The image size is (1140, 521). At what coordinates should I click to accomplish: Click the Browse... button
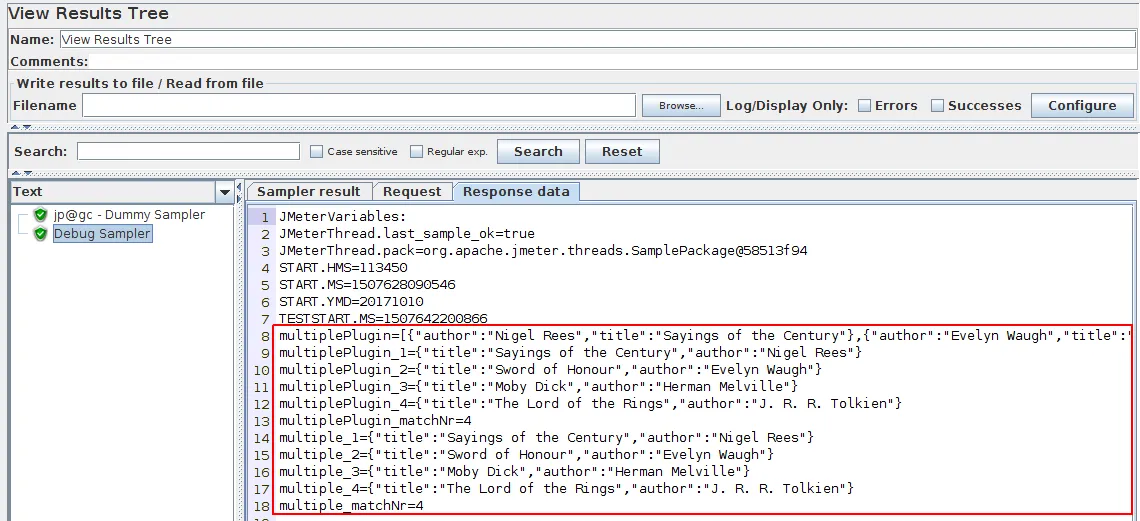click(x=681, y=105)
